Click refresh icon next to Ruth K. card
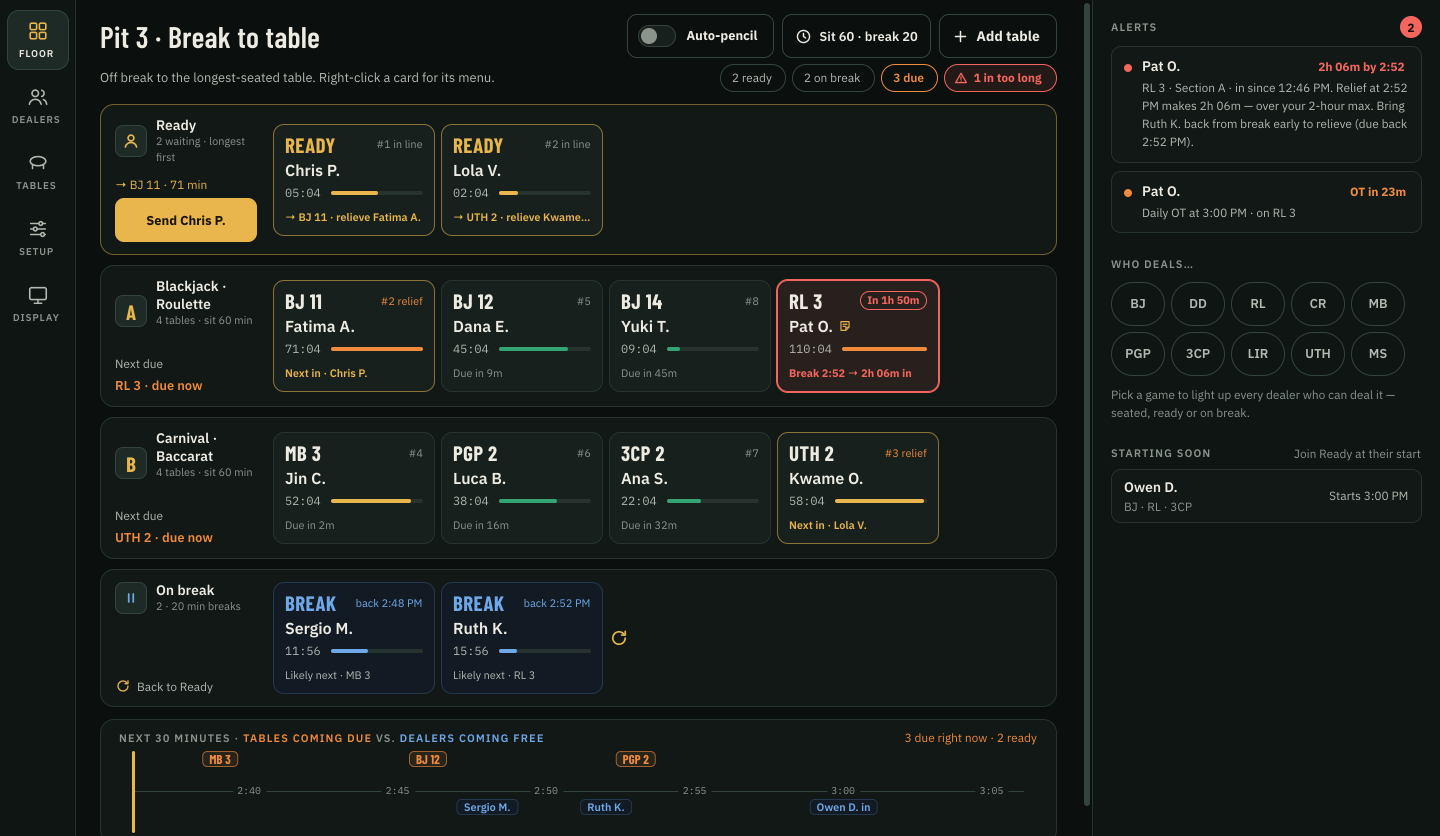The image size is (1440, 836). (x=619, y=638)
